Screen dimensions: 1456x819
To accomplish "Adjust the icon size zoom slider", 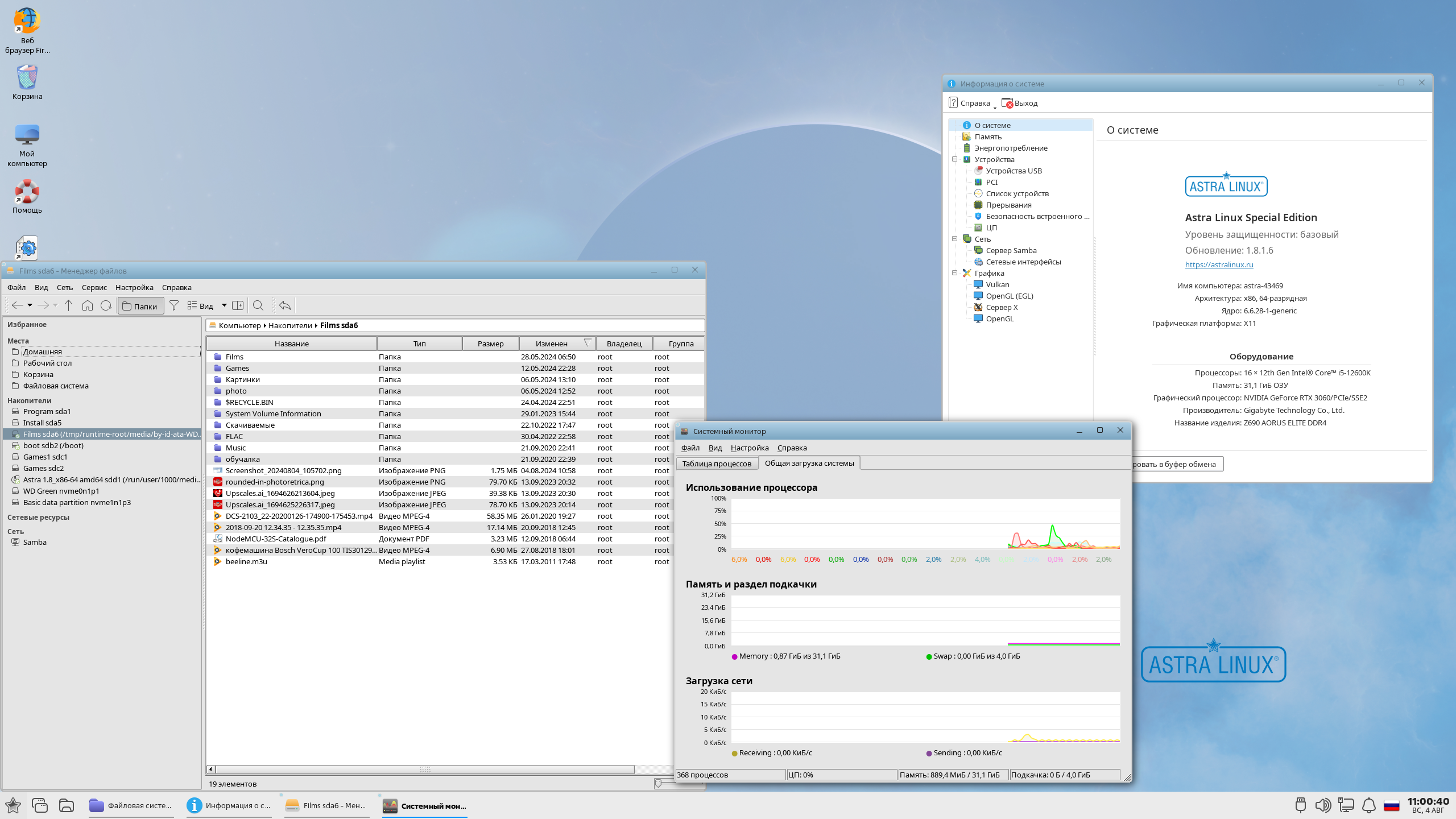I will [x=658, y=784].
